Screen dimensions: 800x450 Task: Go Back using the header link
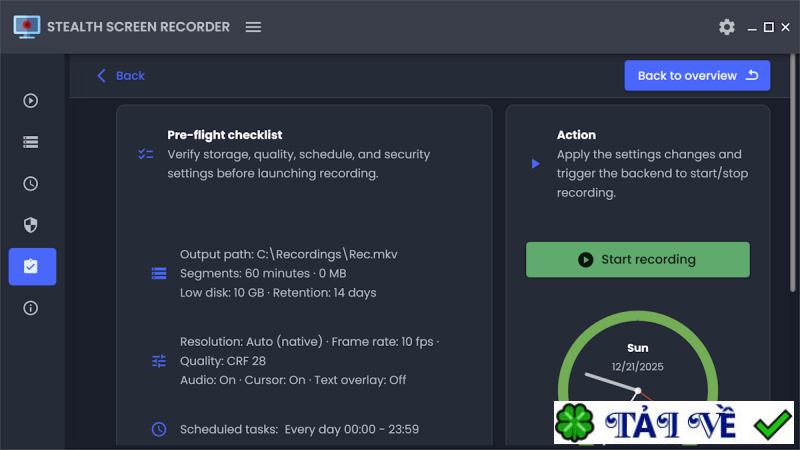[x=120, y=76]
